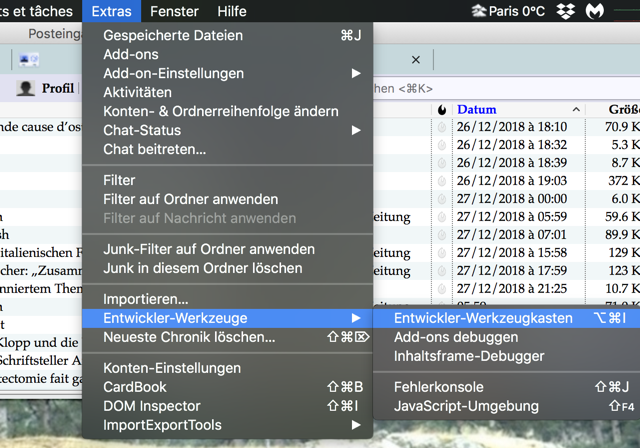
Task: Click the junk flame column header icon
Action: tap(442, 110)
